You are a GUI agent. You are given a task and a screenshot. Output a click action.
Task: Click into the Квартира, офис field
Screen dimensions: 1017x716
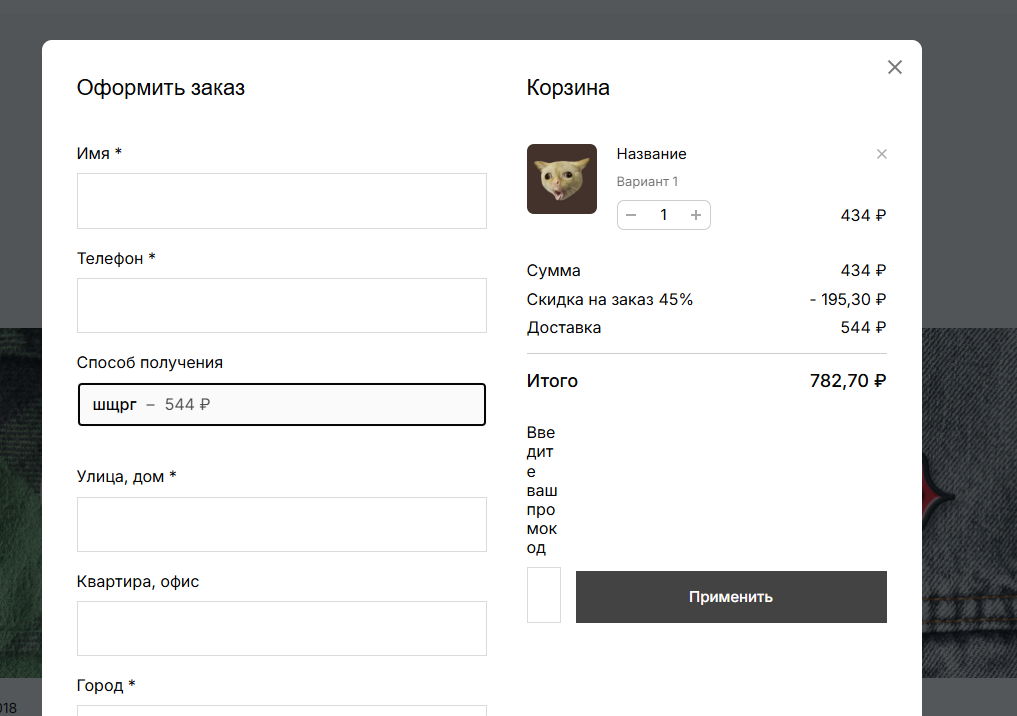[x=281, y=628]
